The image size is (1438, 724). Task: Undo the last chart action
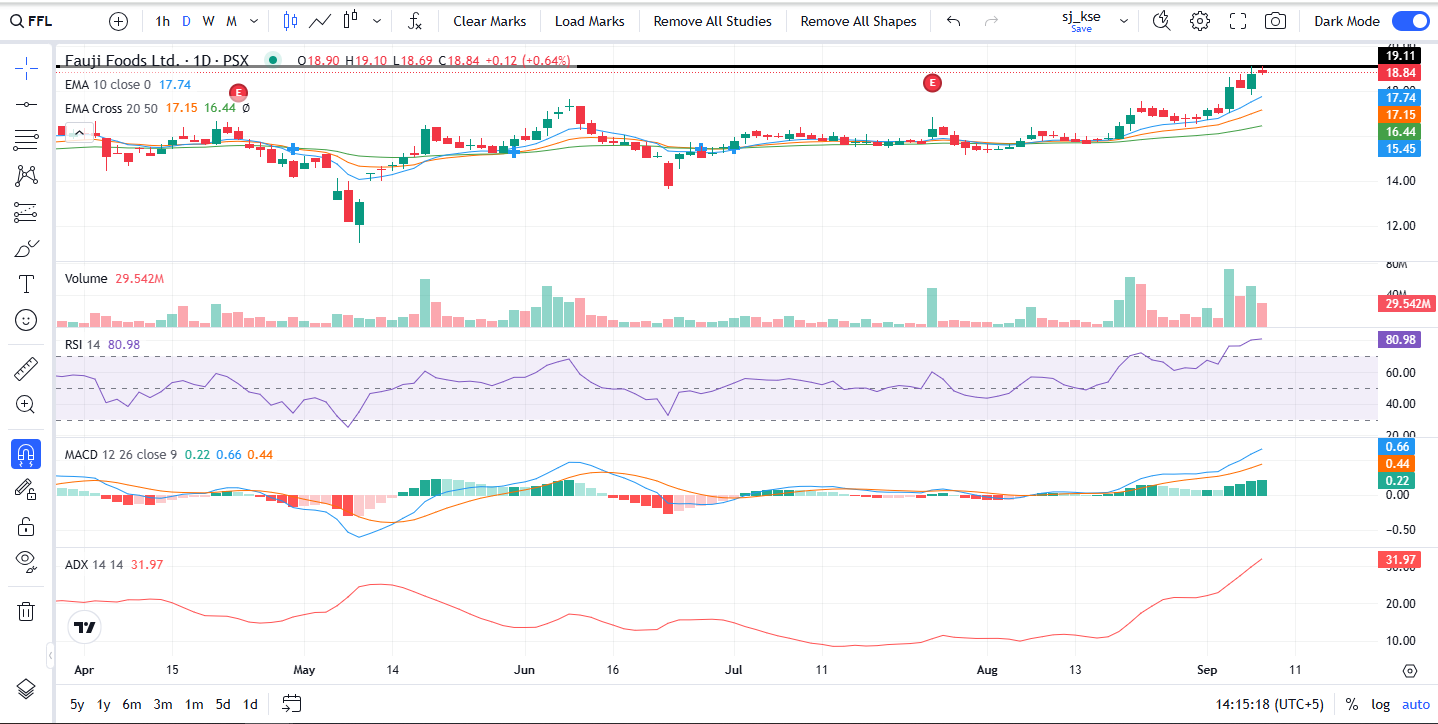point(953,21)
